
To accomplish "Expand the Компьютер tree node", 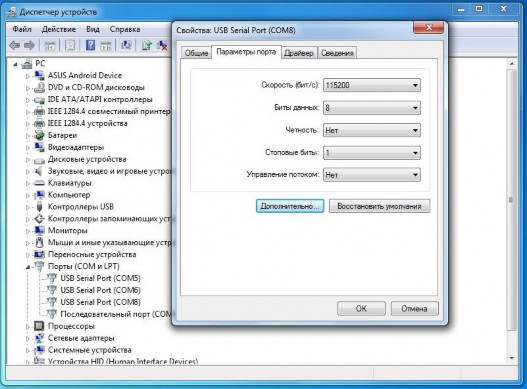I will pos(28,195).
